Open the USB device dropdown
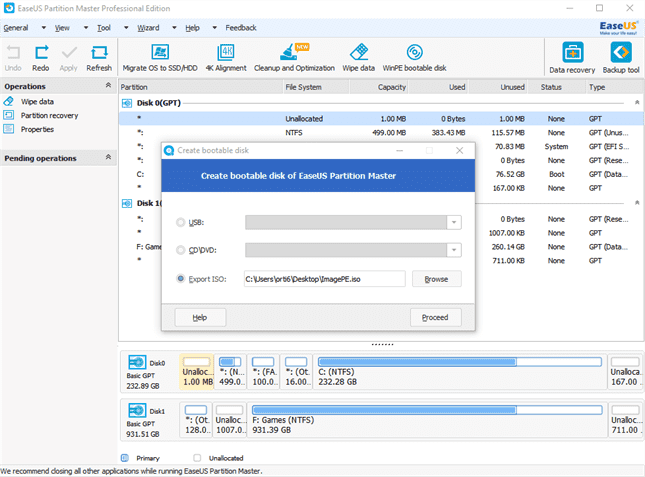The image size is (645, 477). tap(454, 222)
